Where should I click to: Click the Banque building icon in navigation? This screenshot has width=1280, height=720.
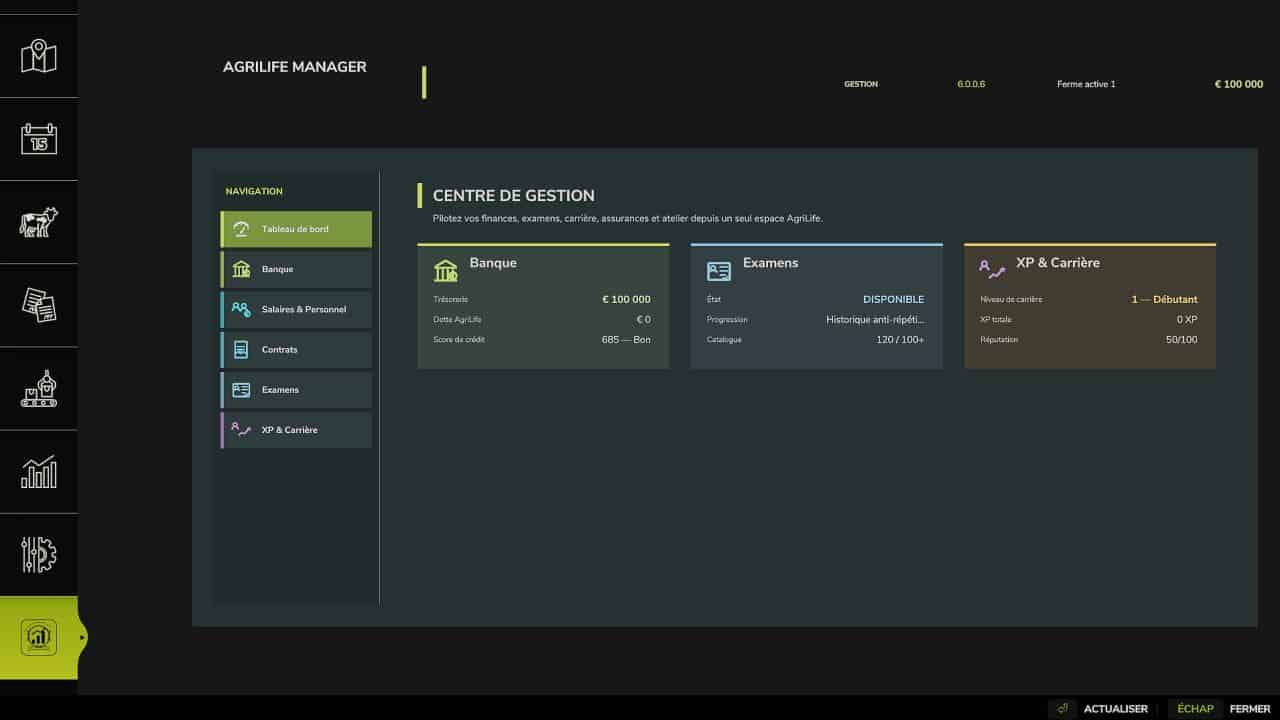241,269
